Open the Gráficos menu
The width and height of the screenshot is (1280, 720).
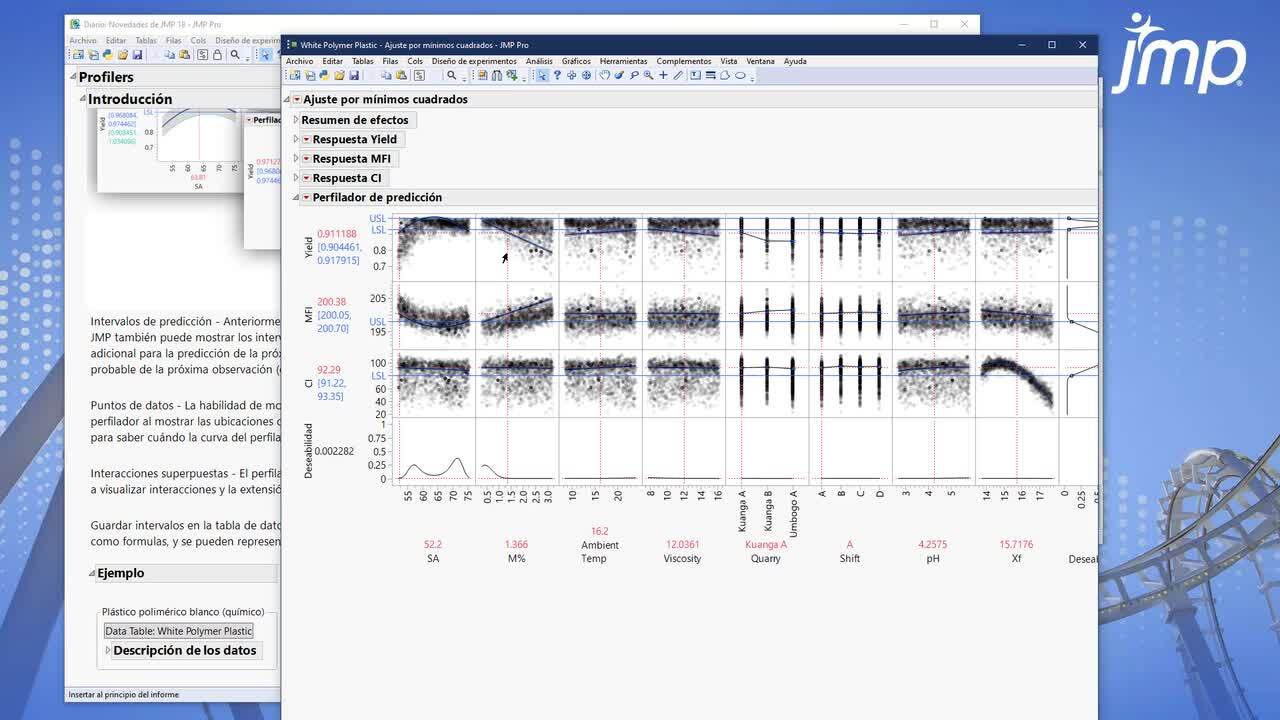coord(576,61)
